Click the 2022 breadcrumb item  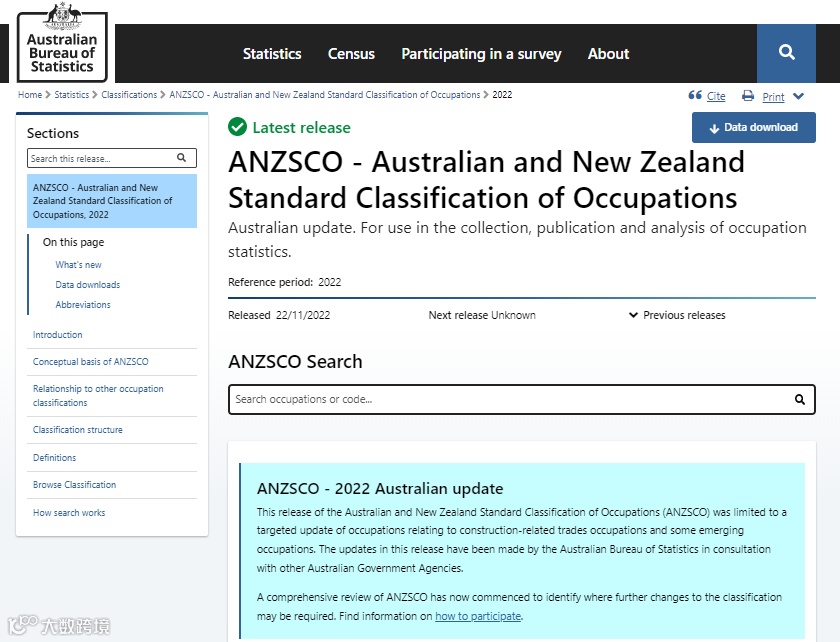click(502, 95)
